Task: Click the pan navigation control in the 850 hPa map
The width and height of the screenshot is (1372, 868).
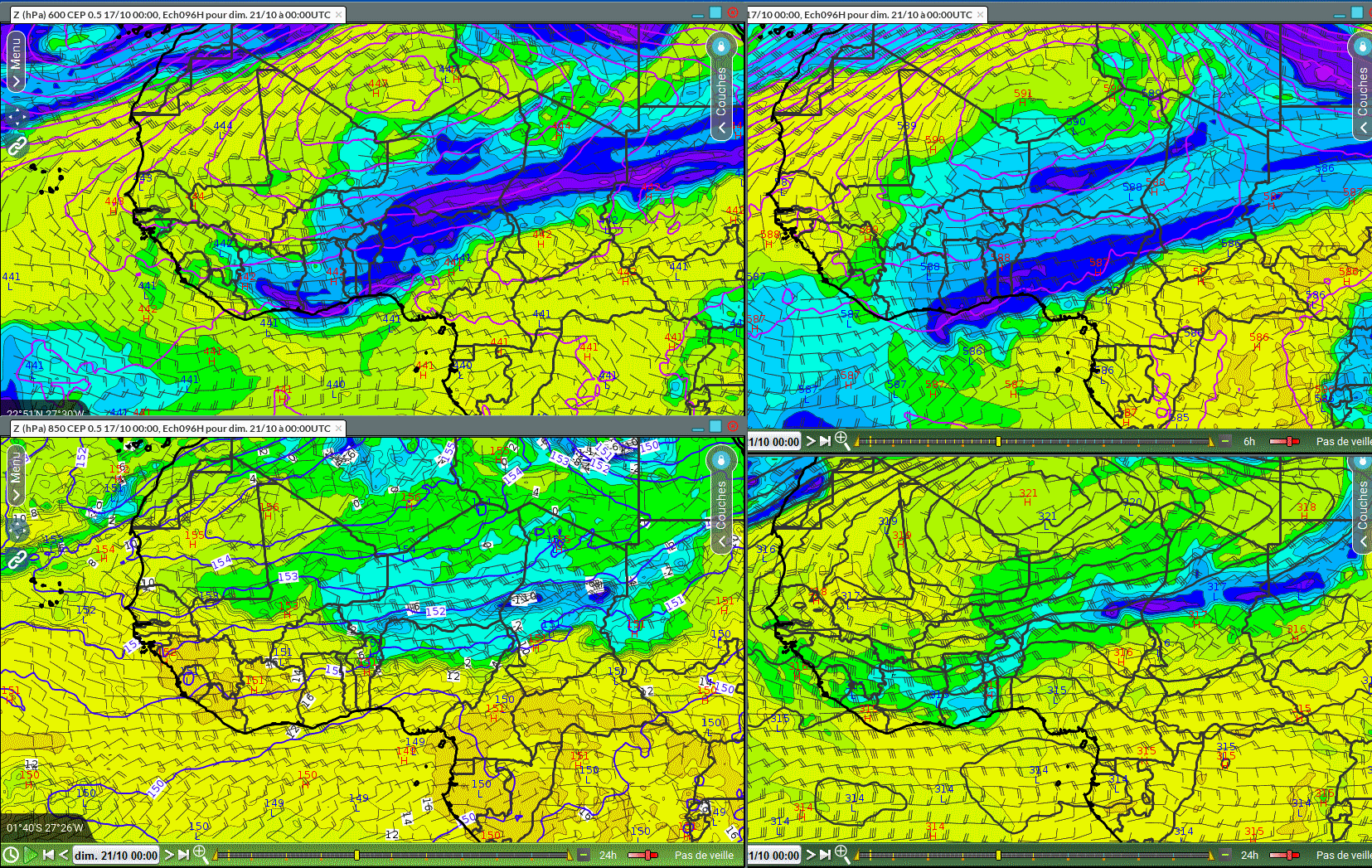Action: 16,531
